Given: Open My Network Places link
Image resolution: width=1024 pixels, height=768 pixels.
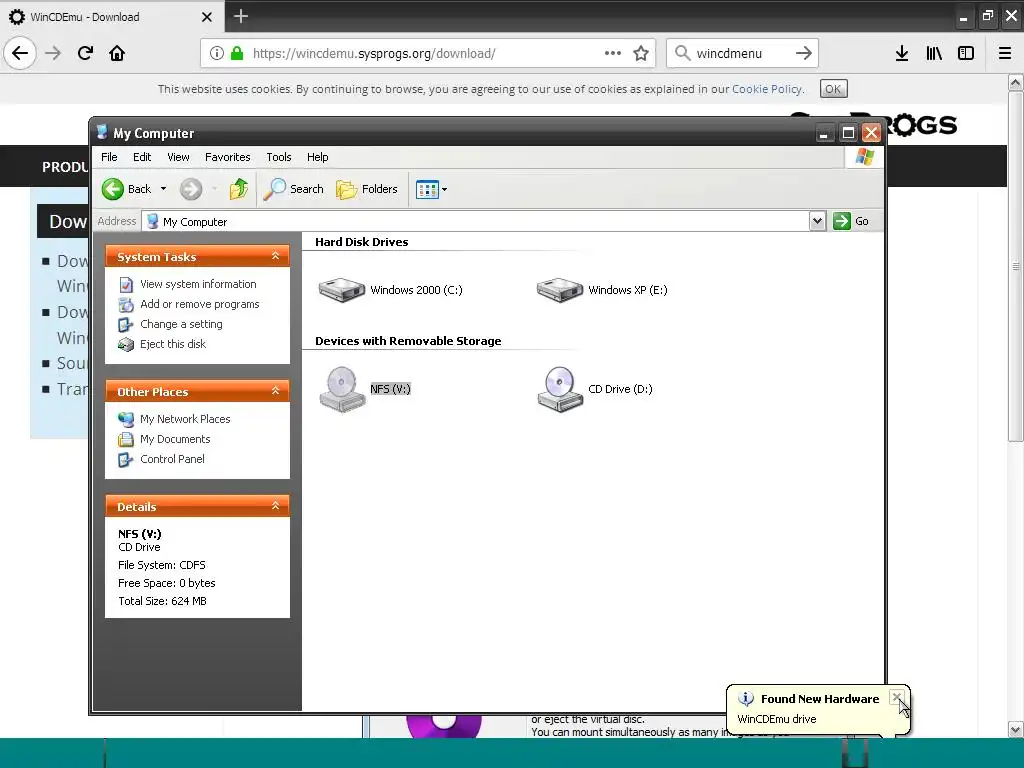Looking at the screenshot, I should click(185, 419).
